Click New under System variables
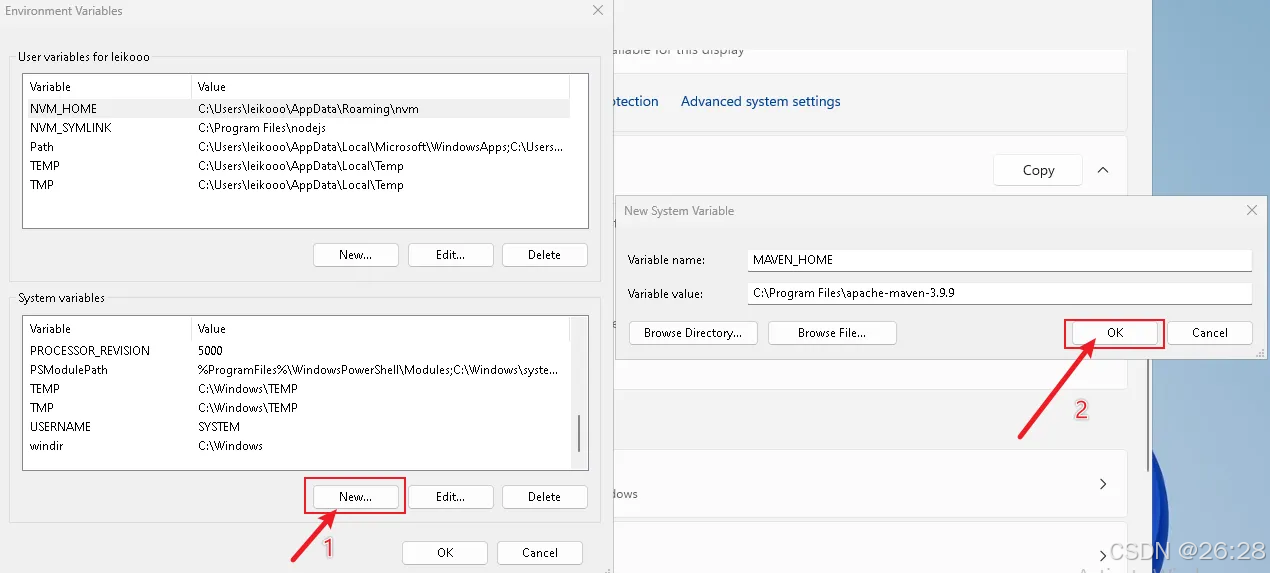This screenshot has width=1270, height=573. 355,497
